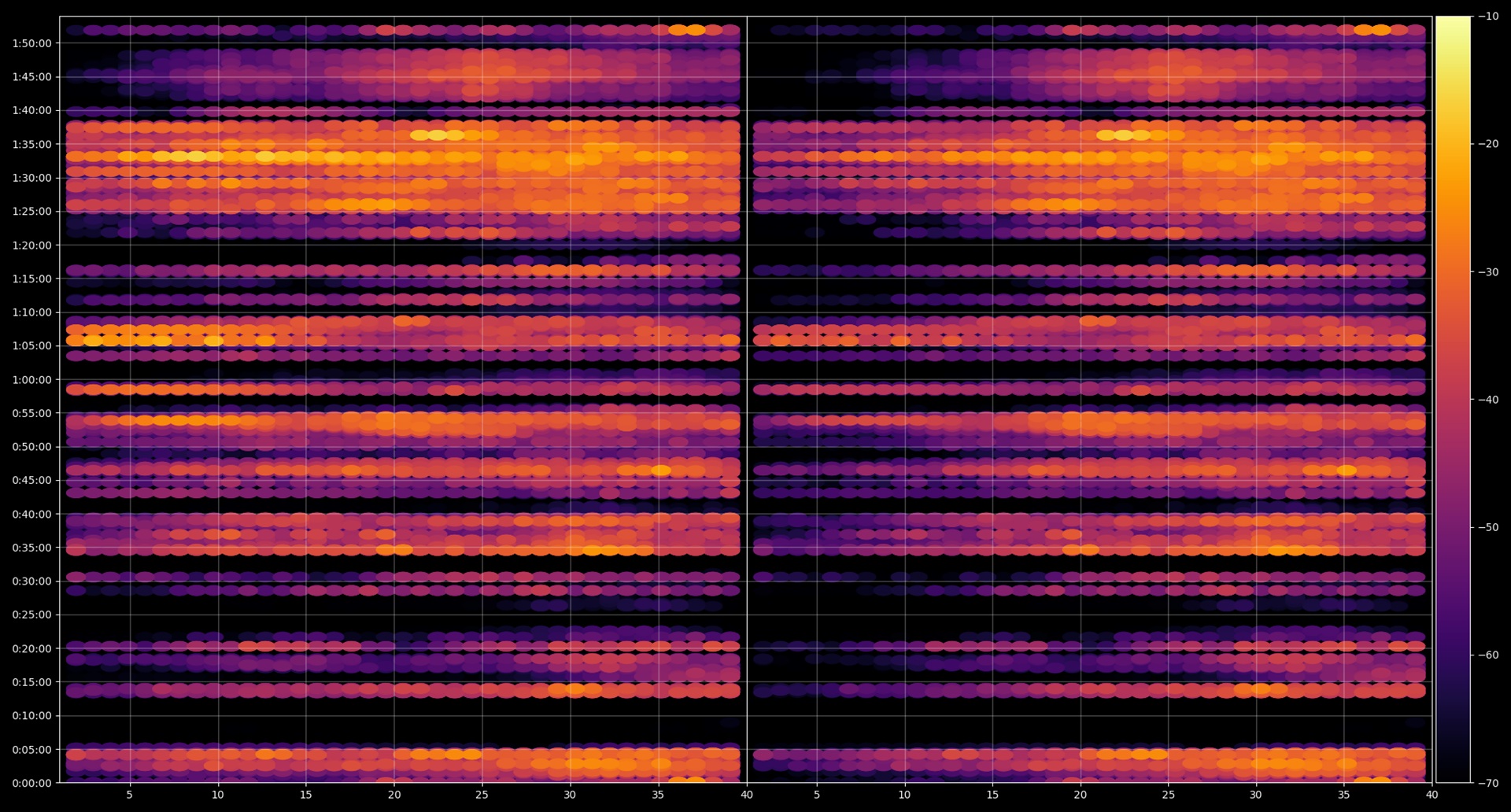
Task: Click the colorbar label −70
Action: tap(1488, 783)
